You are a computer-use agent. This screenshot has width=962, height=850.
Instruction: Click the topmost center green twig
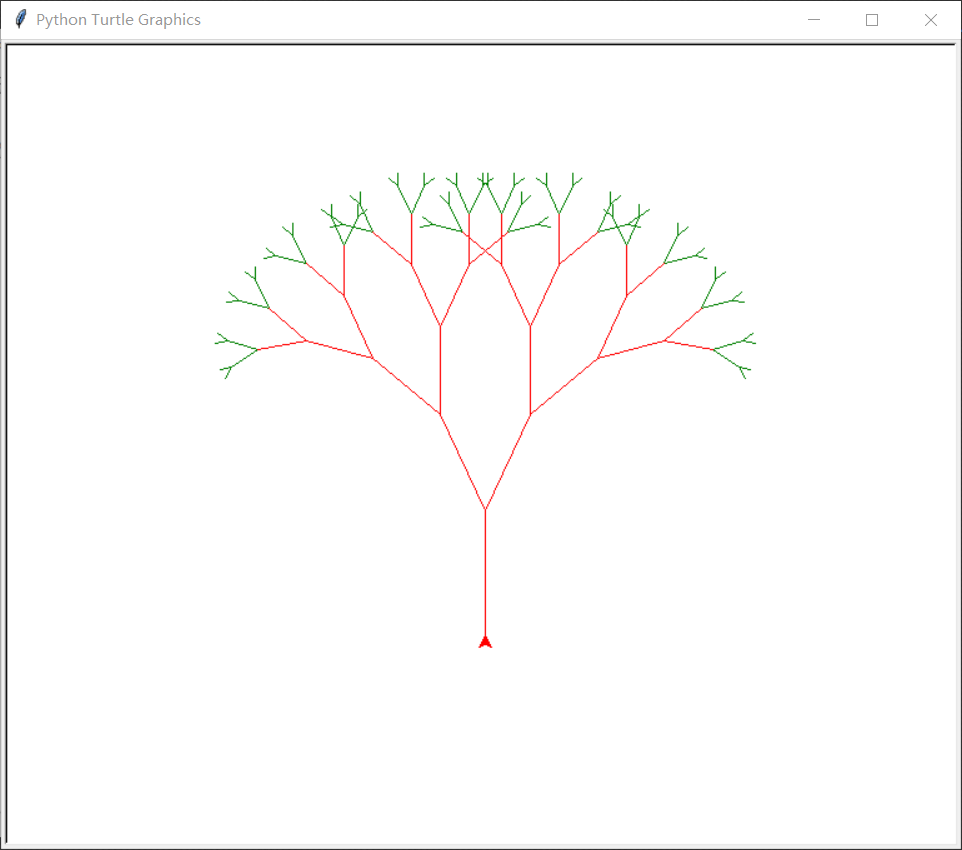pos(485,179)
